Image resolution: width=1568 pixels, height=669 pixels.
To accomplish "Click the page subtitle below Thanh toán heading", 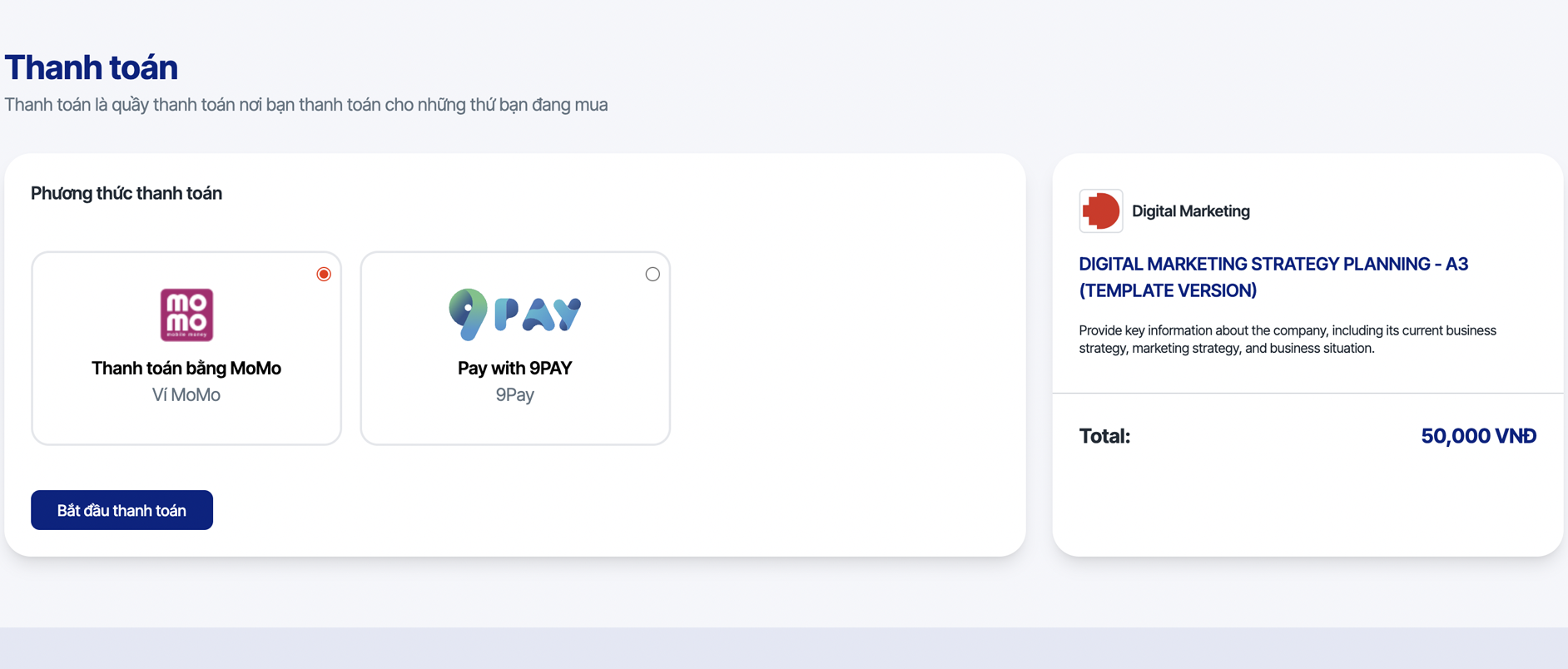I will tap(306, 105).
